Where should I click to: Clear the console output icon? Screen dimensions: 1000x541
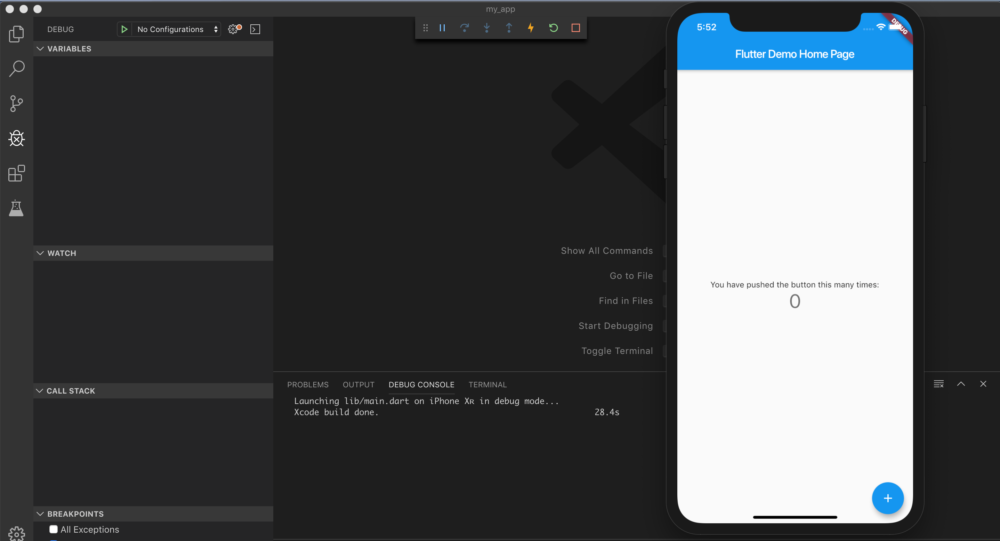939,384
